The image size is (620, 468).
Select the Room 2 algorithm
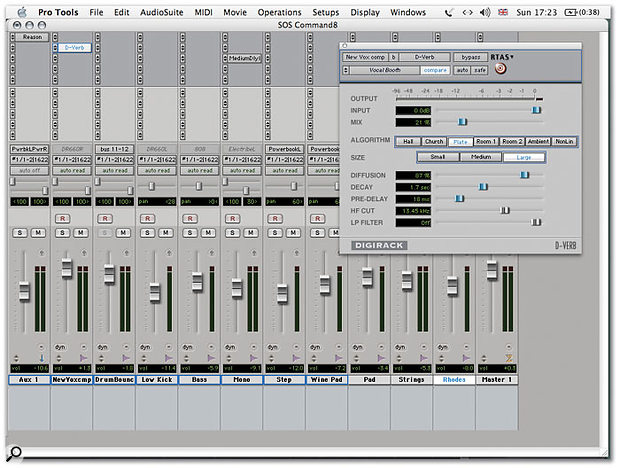coord(512,142)
